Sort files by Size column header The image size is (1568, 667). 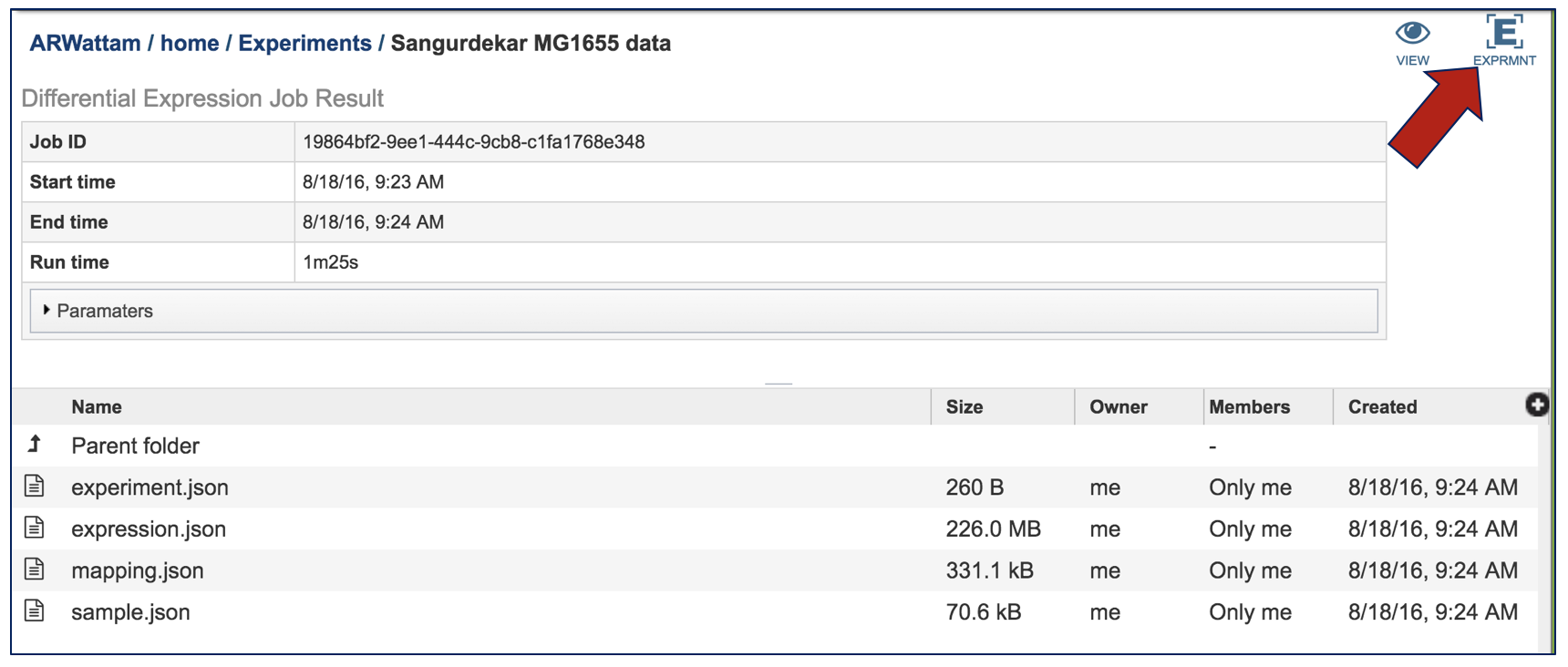964,407
